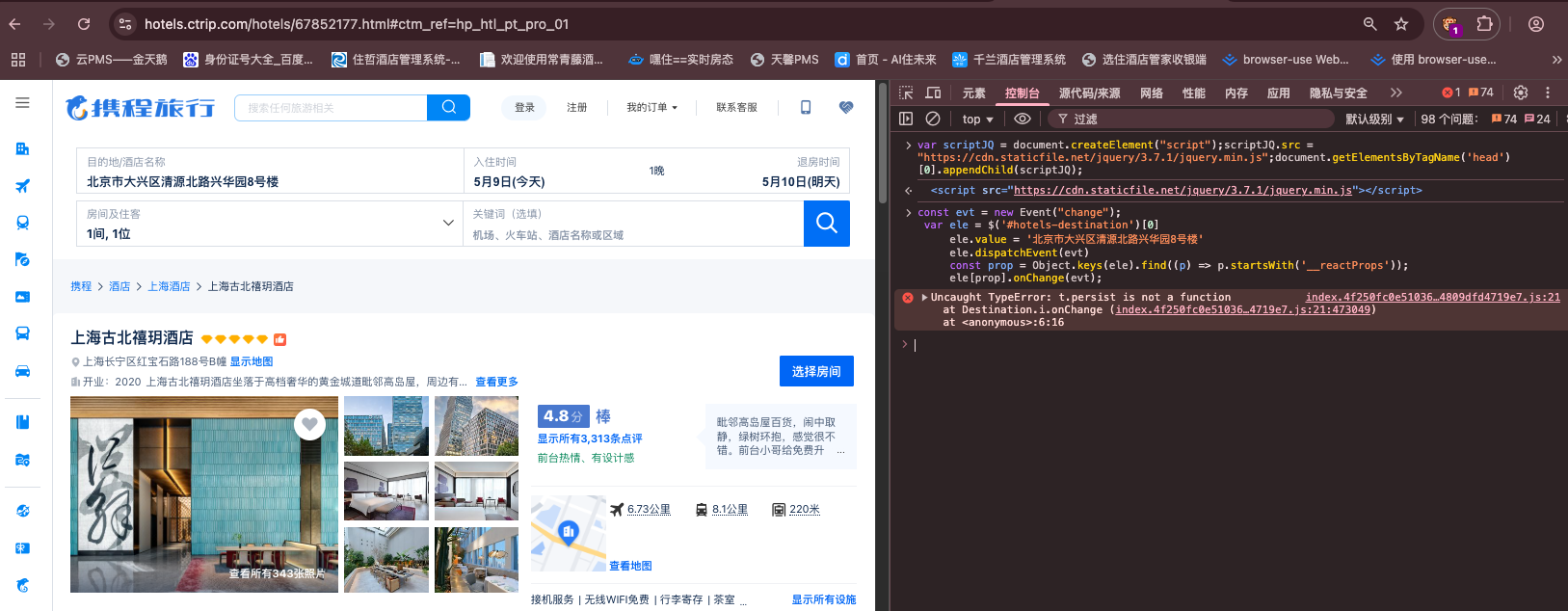Toggle the console sidebar panel

(906, 119)
